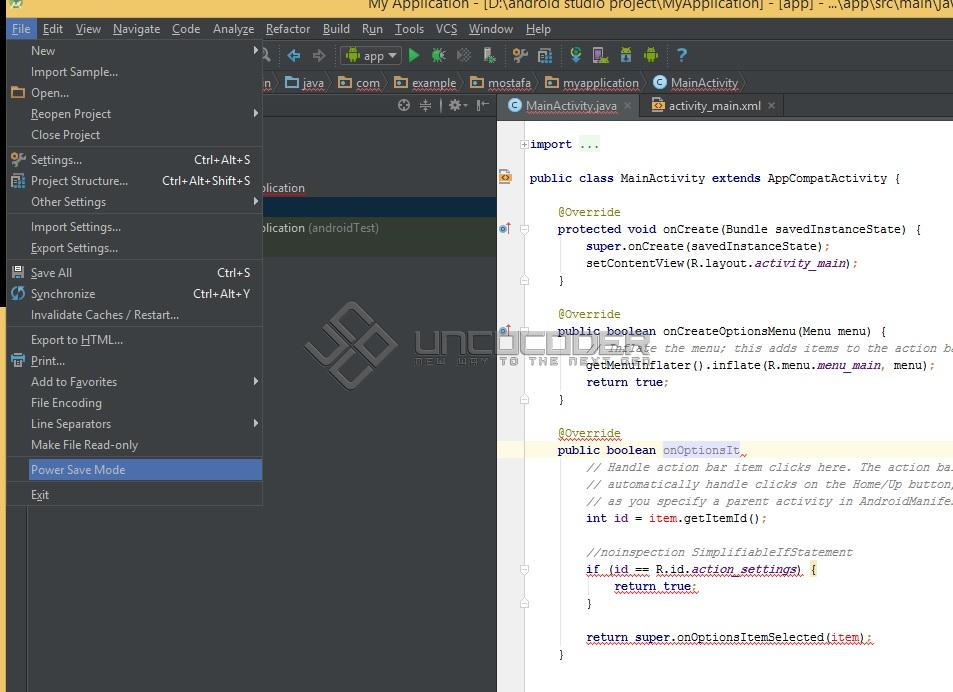Attach debugger to Android process icon
Viewport: 953px width, 692px height.
tap(489, 55)
